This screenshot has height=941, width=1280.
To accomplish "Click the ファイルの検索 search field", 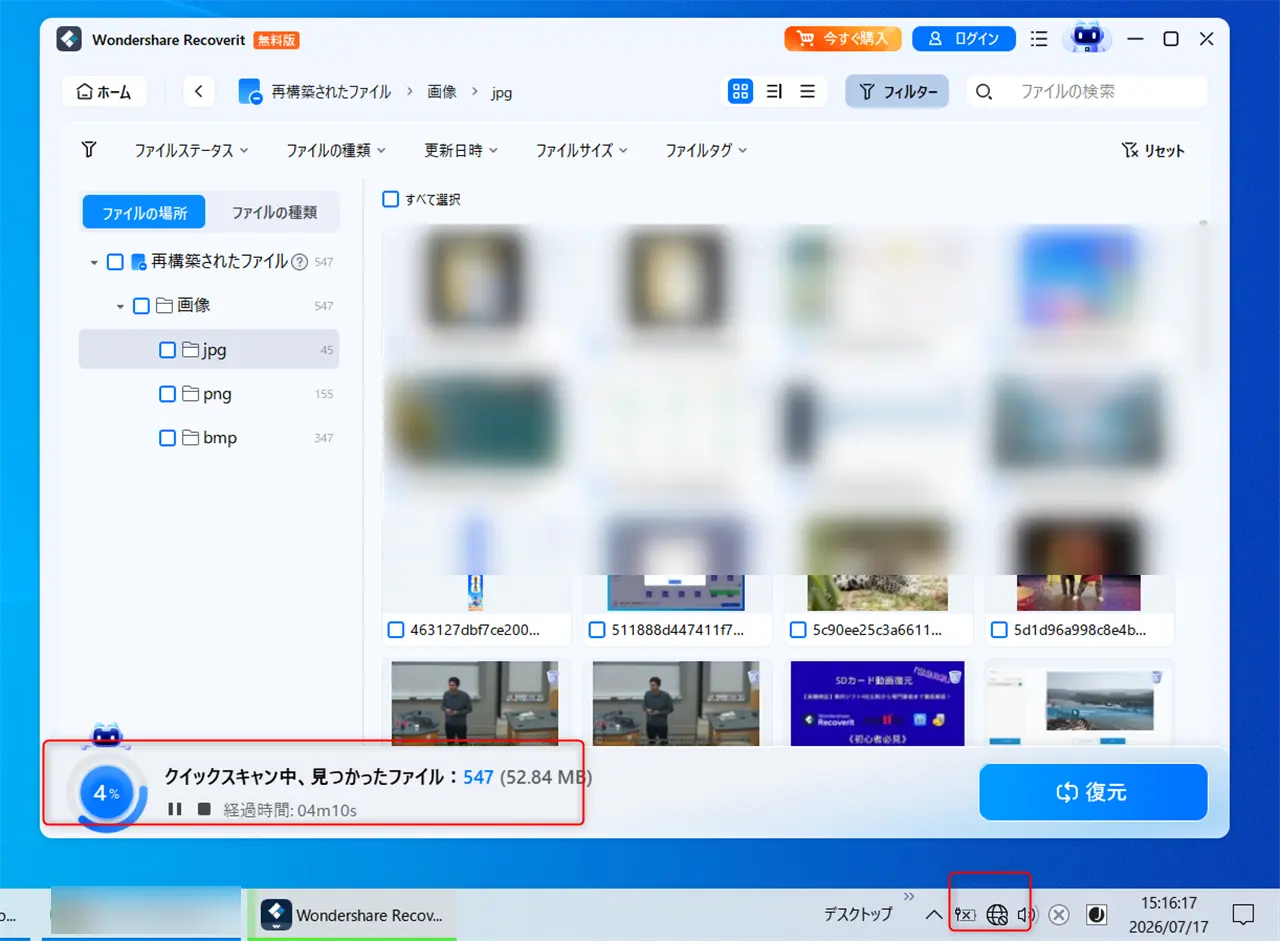I will pos(1087,92).
